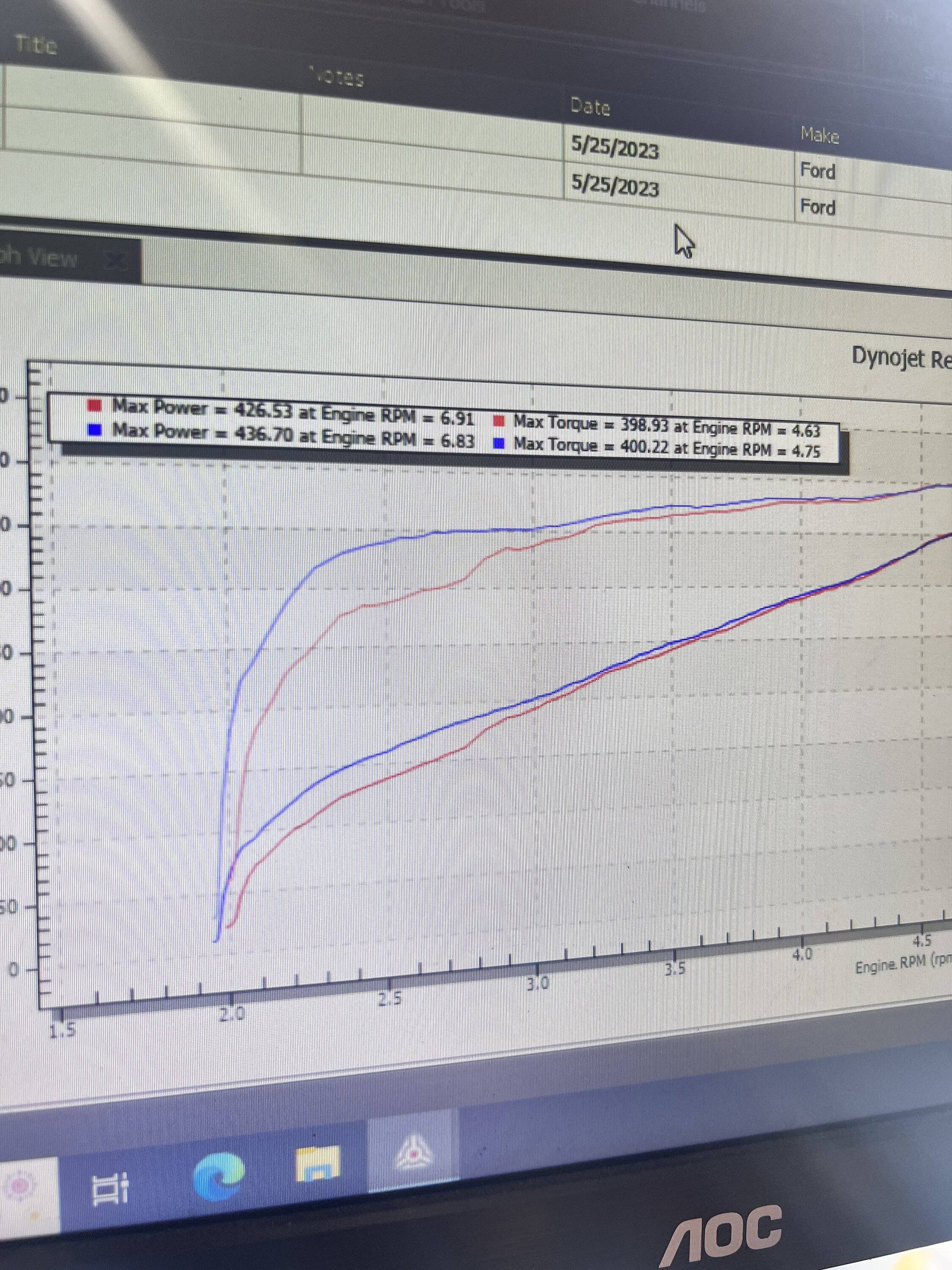Click the 4.0 tick label on the RPM axis
Image resolution: width=952 pixels, height=1270 pixels.
click(802, 954)
